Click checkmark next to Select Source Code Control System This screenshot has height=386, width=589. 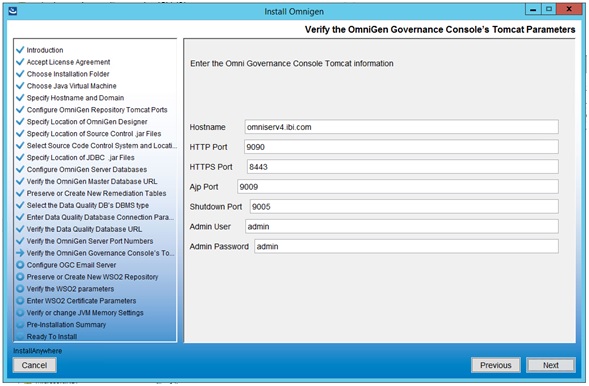click(20, 145)
